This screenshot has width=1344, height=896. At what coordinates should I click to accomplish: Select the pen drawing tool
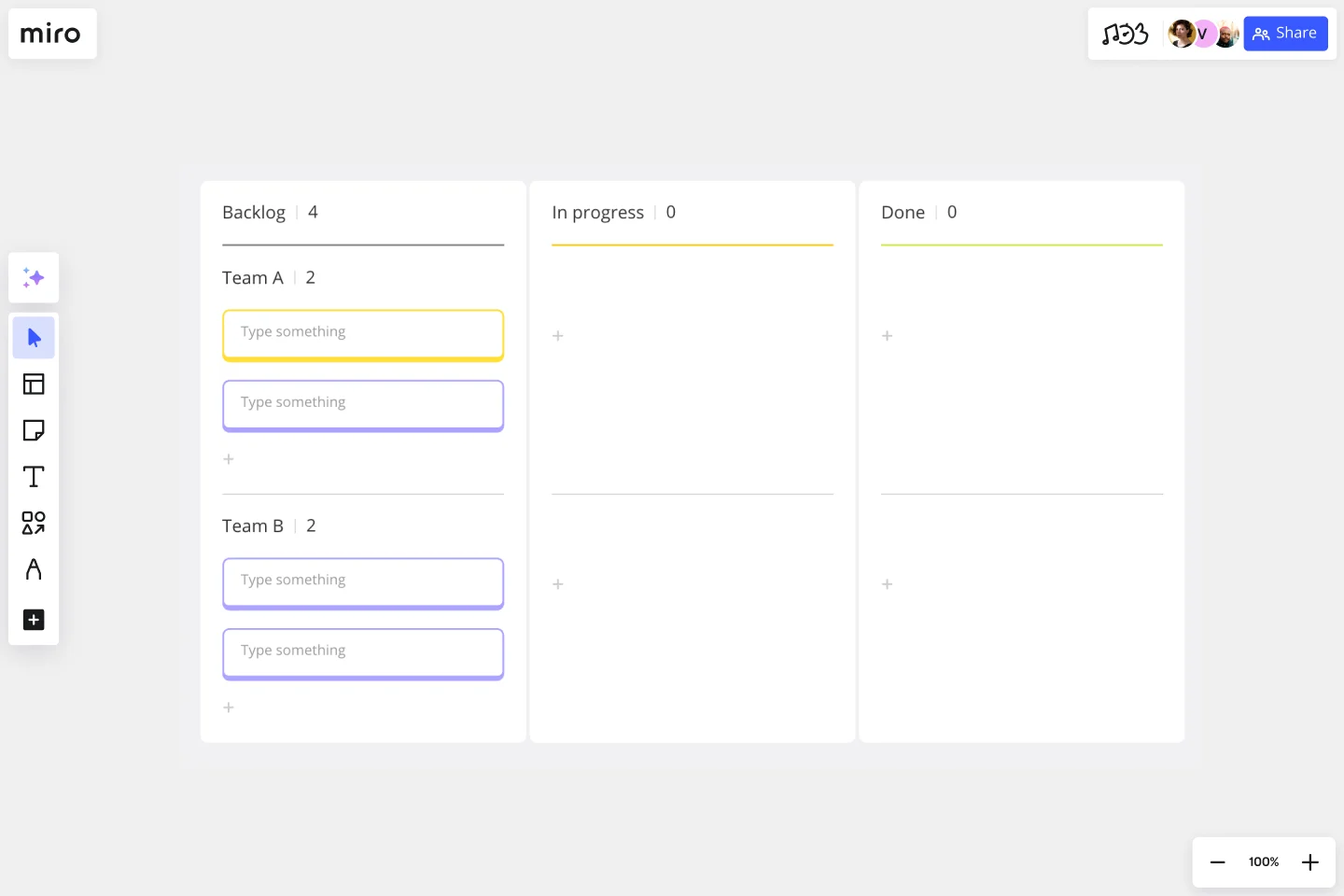click(x=34, y=569)
